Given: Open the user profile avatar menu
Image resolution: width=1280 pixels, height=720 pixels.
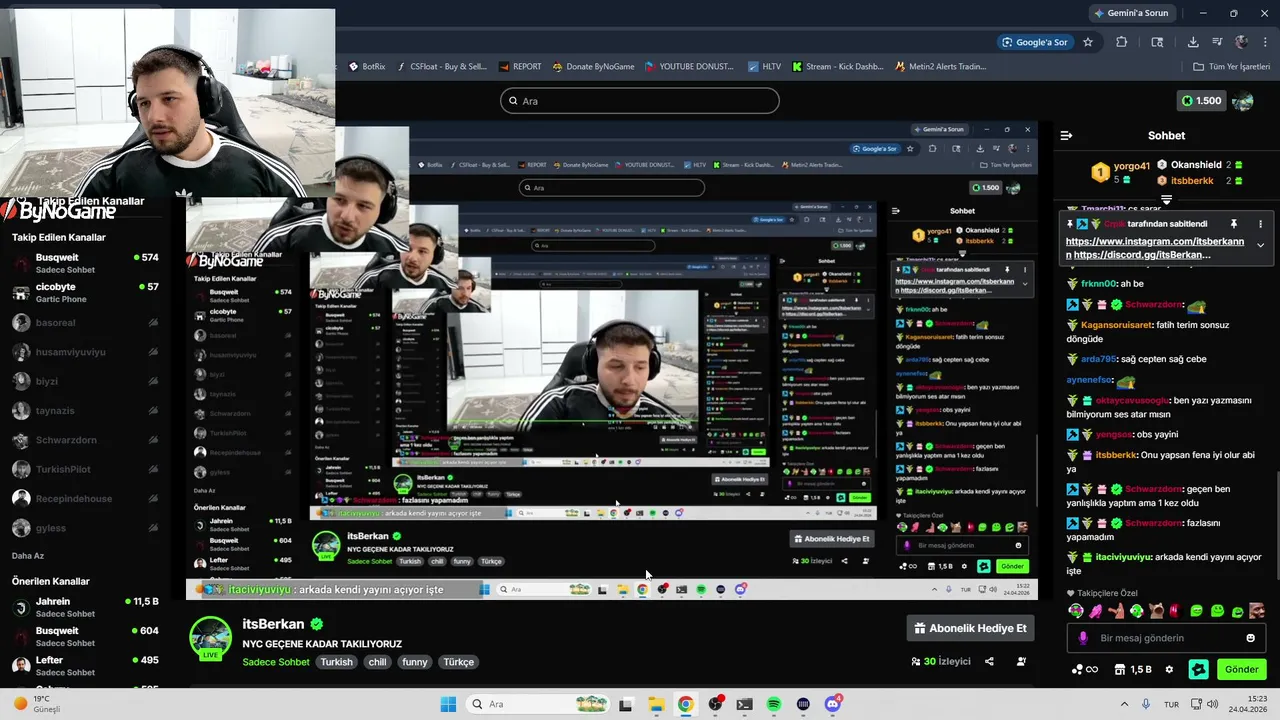Looking at the screenshot, I should click(x=1243, y=101).
